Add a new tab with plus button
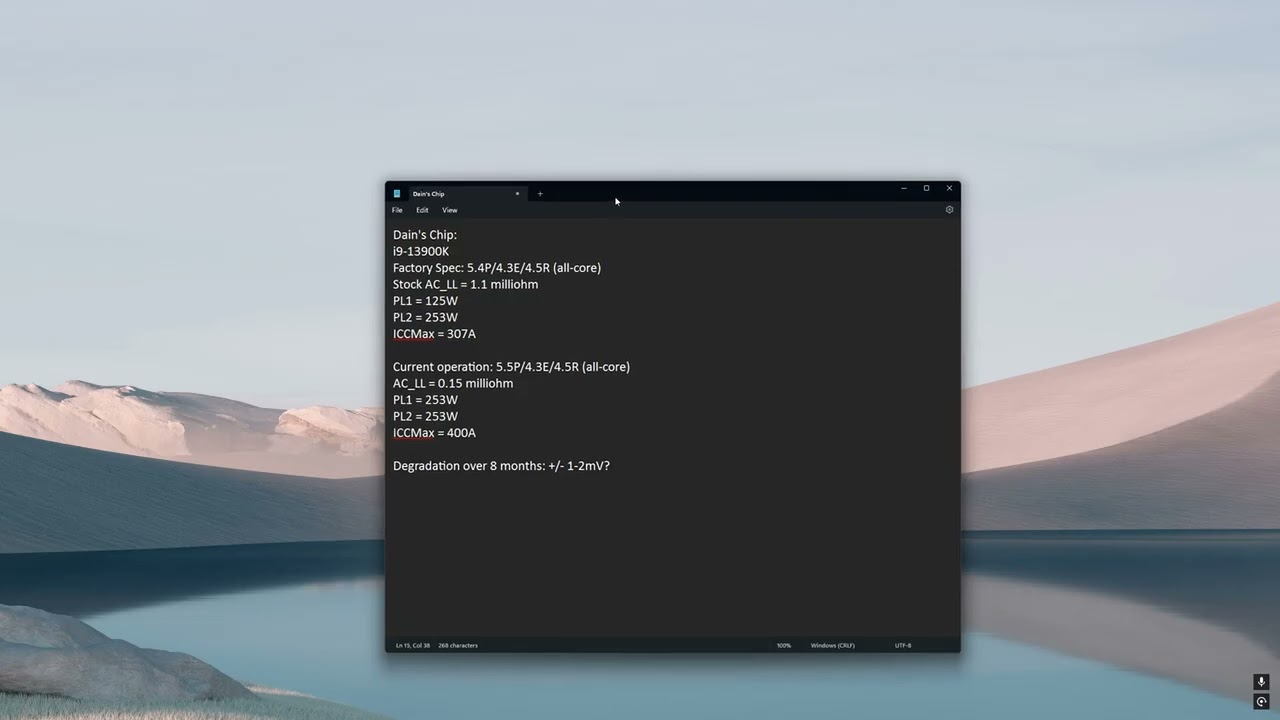 [x=540, y=194]
